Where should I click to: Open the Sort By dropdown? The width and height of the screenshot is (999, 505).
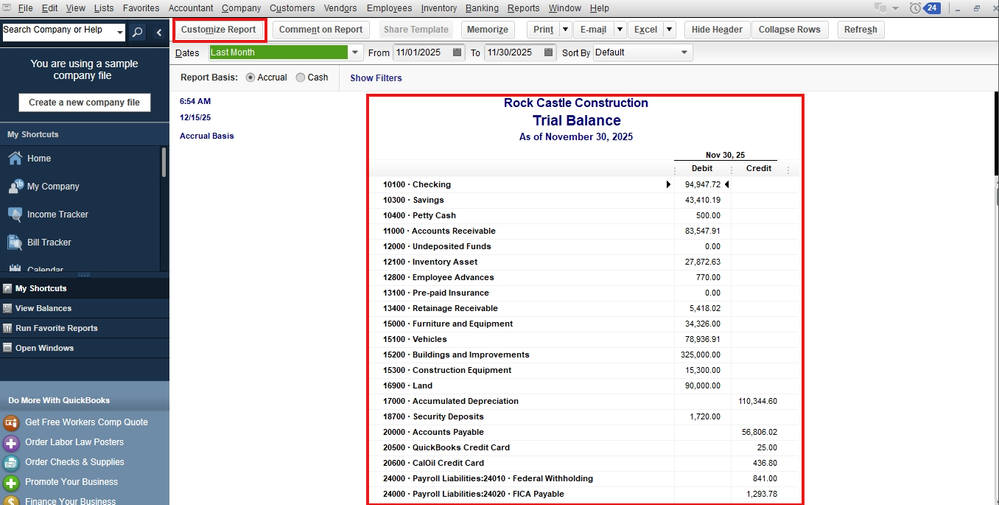click(x=684, y=52)
